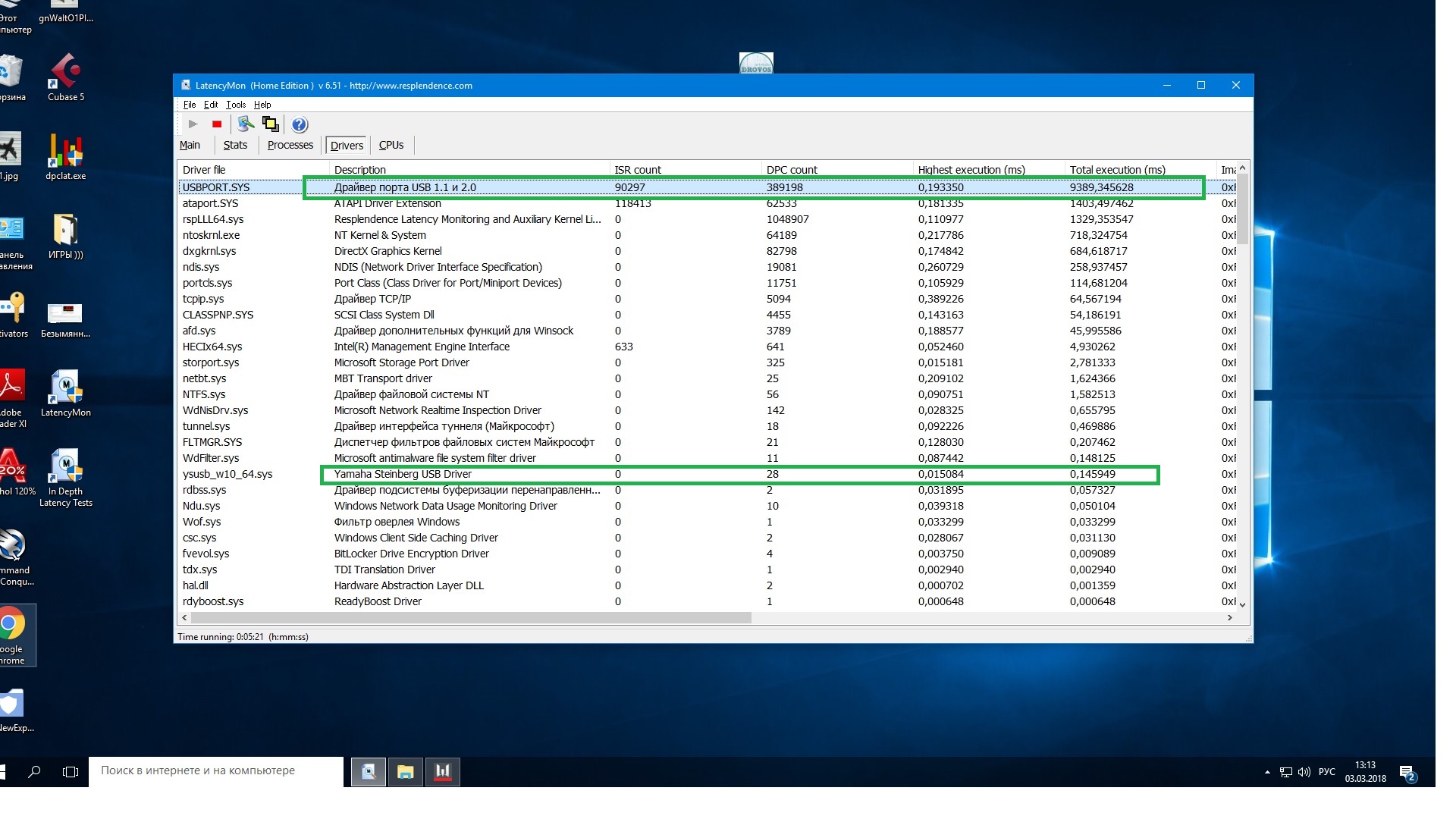Switch to the CPUs tab

tap(391, 145)
